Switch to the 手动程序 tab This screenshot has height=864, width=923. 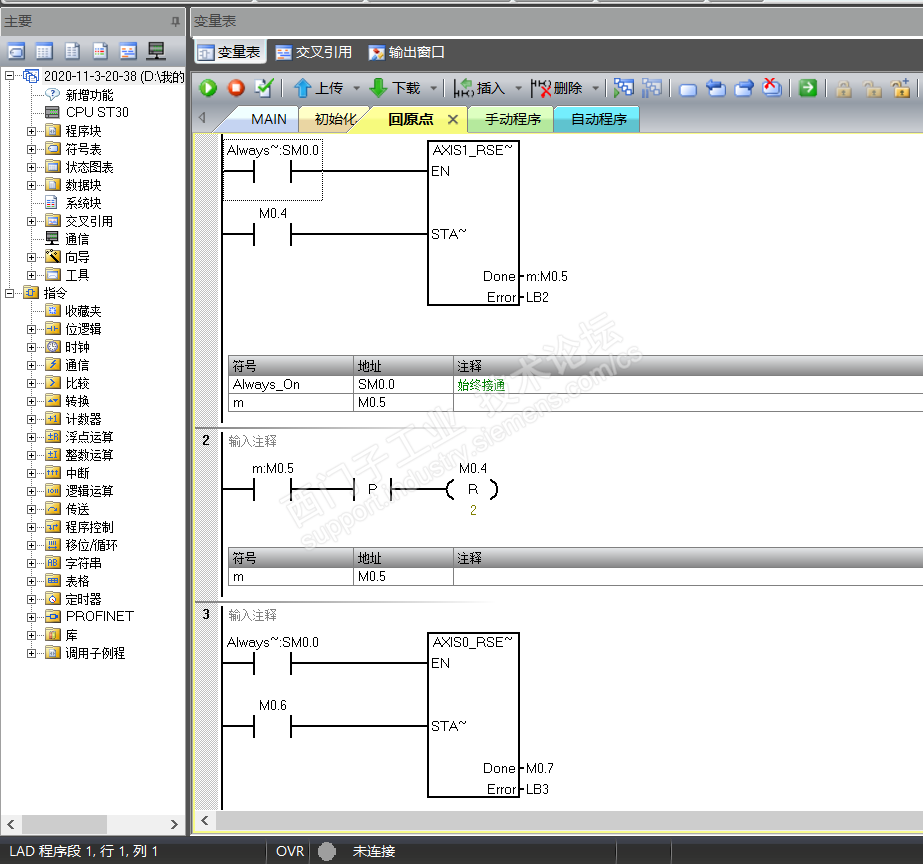(512, 119)
